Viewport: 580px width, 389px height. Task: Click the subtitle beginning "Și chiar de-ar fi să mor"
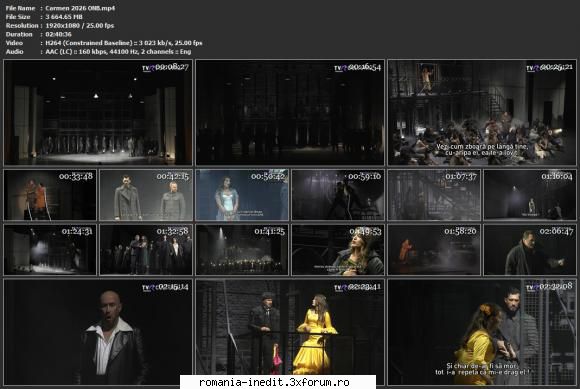[x=482, y=366]
